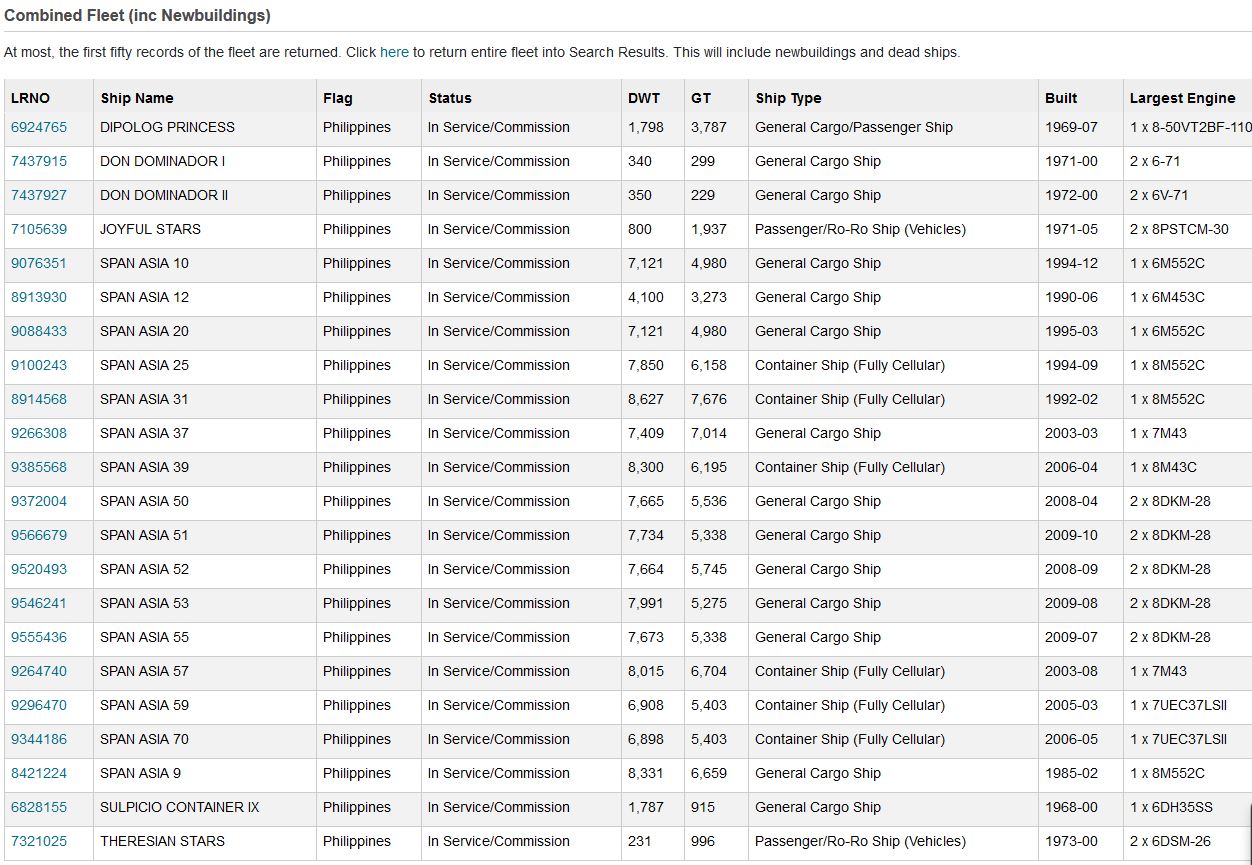Click the GT column header
This screenshot has height=865, width=1252.
click(x=701, y=98)
